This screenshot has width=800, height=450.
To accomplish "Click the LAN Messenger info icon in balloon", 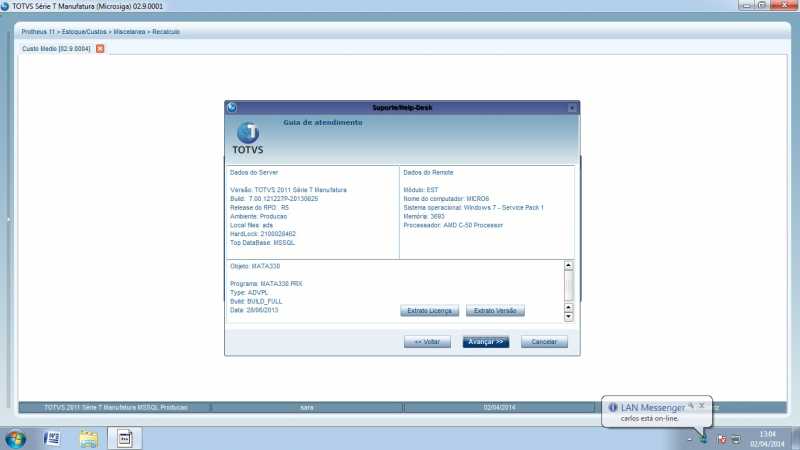I will (613, 407).
